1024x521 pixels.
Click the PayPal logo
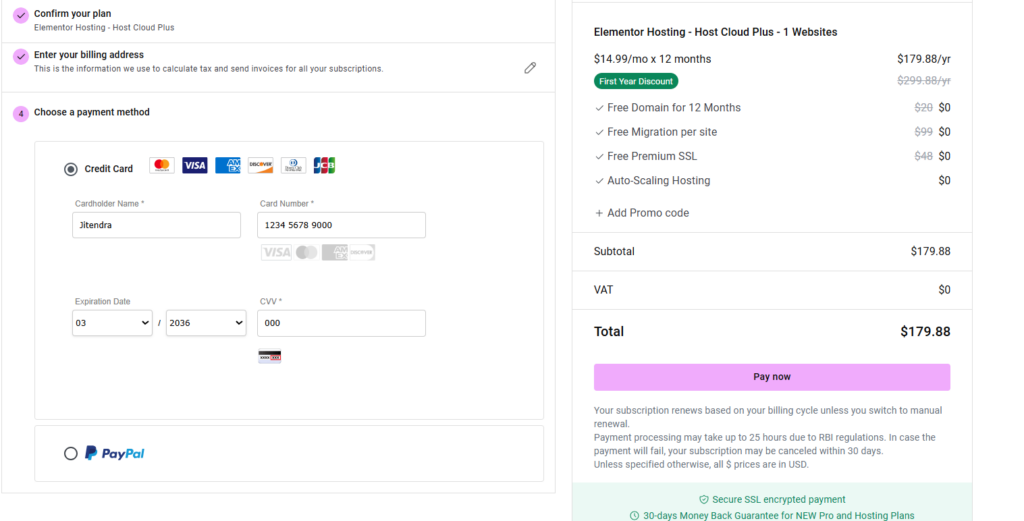coord(114,453)
